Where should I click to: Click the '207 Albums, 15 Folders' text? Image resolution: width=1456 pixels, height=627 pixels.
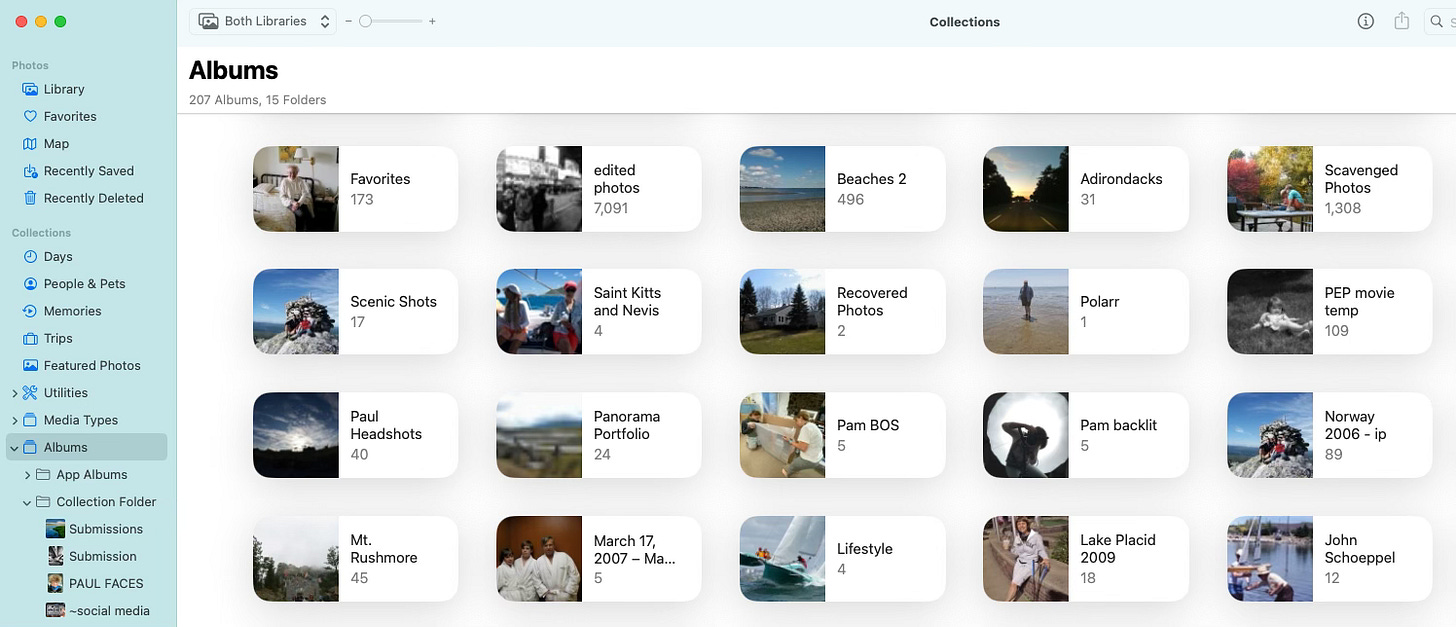257,100
